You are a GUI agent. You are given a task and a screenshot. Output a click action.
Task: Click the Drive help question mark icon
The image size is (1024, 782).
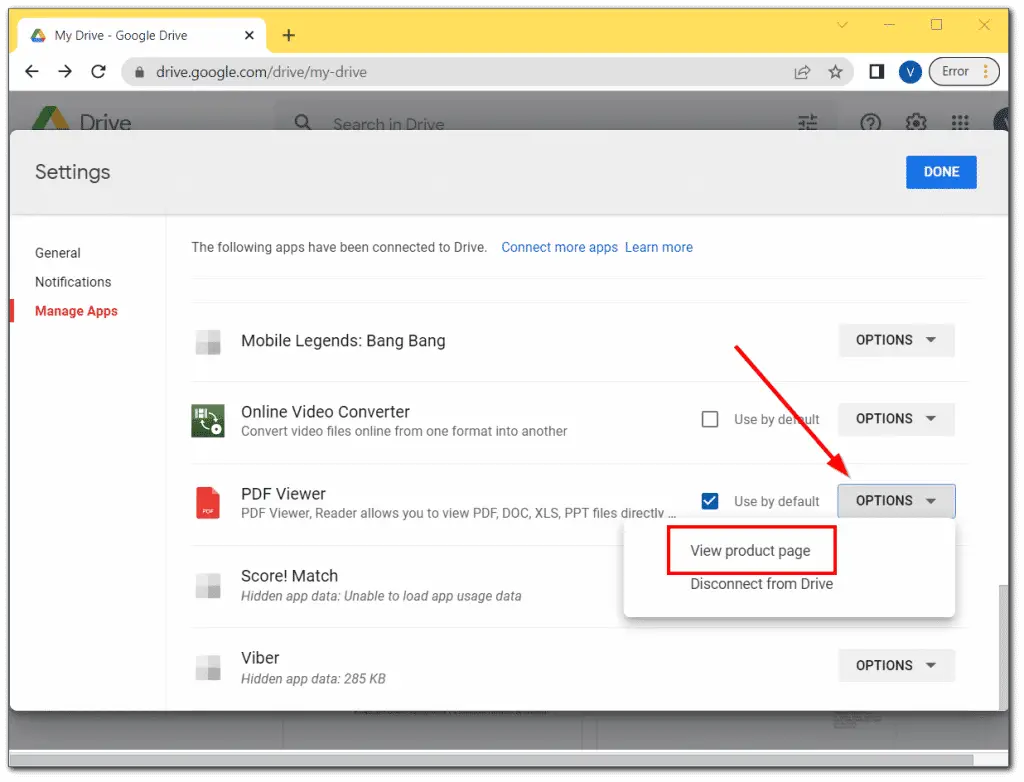point(870,123)
